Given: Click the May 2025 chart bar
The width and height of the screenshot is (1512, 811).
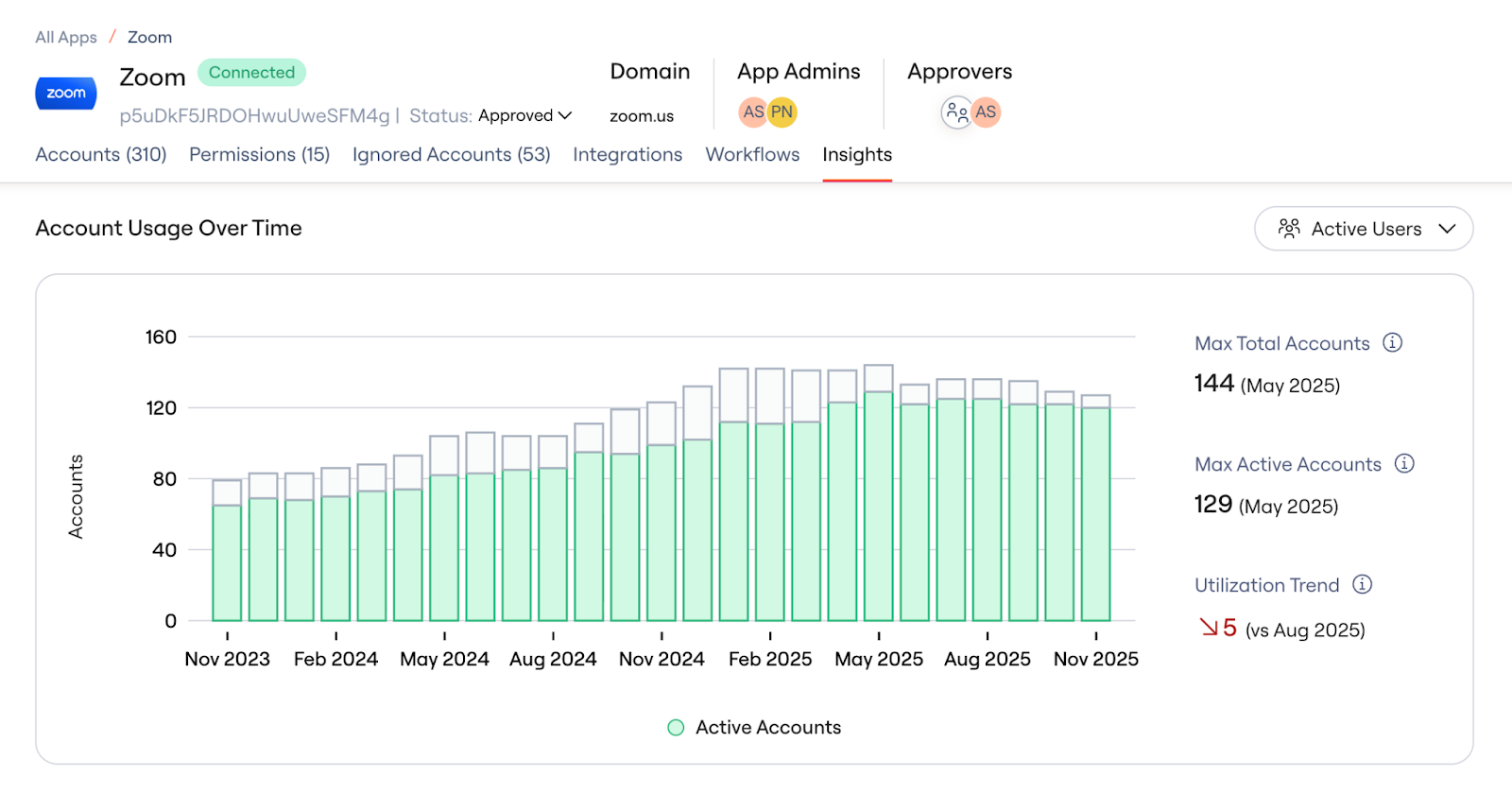Looking at the screenshot, I should 879,492.
